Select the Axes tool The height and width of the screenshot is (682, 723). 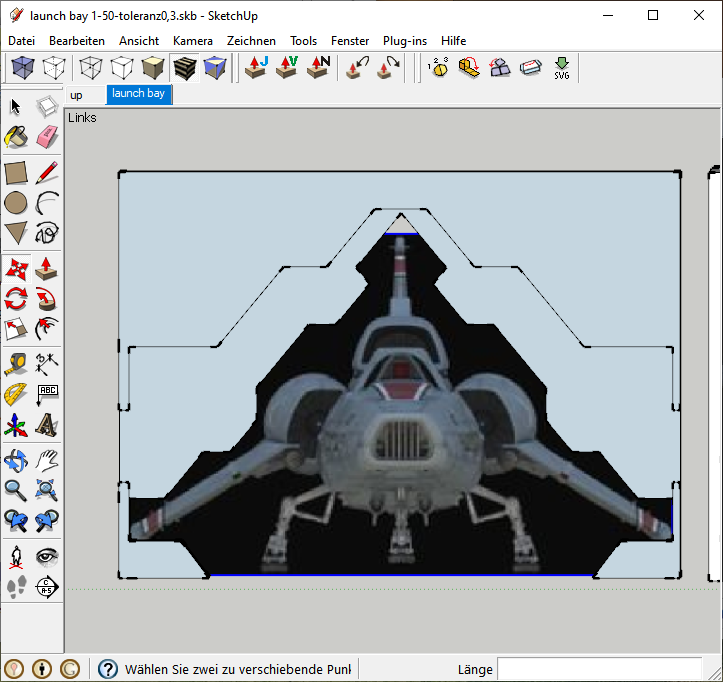click(16, 425)
